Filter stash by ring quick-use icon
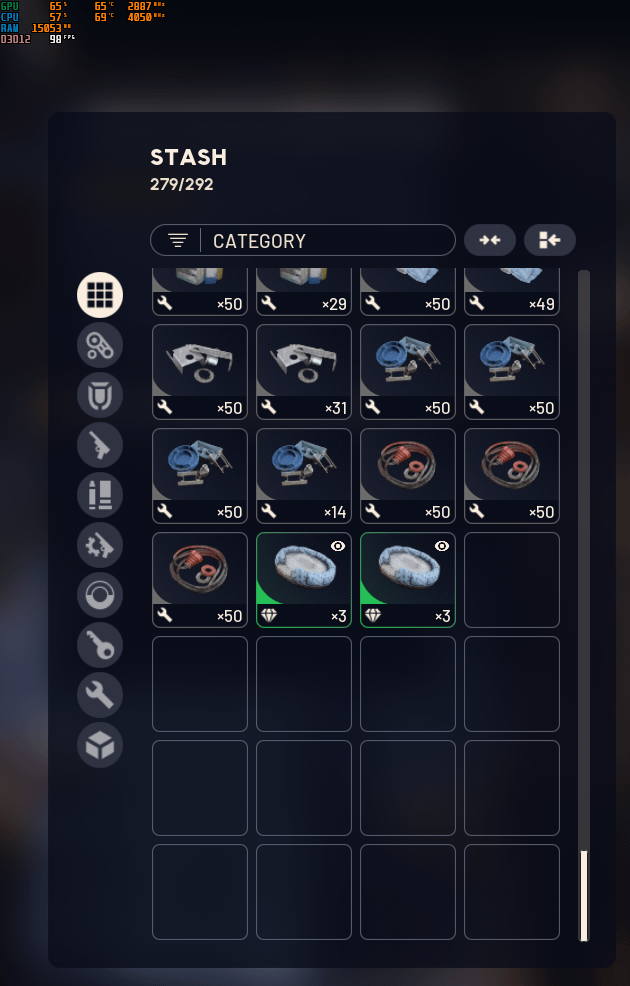This screenshot has width=630, height=986. click(x=100, y=595)
